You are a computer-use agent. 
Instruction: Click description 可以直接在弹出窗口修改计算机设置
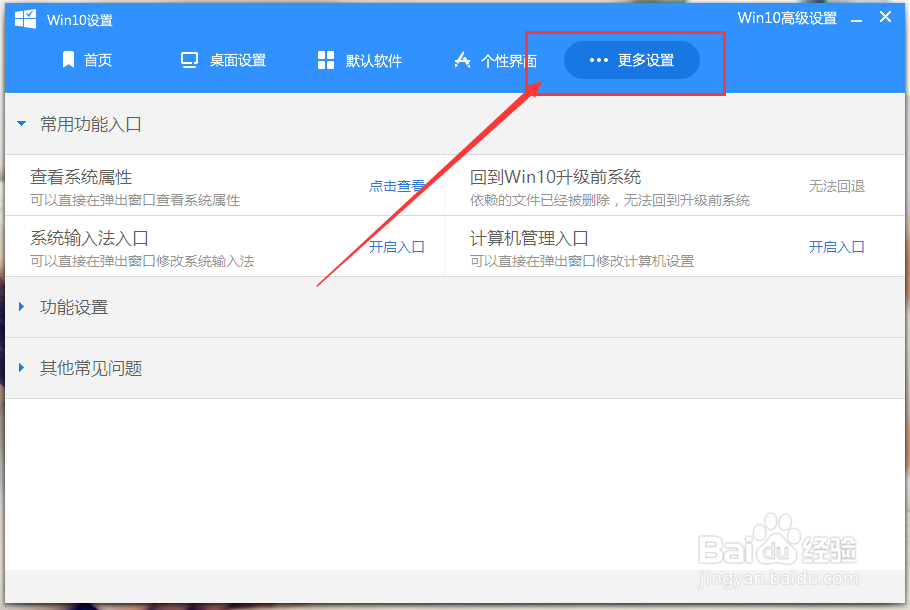(x=582, y=261)
